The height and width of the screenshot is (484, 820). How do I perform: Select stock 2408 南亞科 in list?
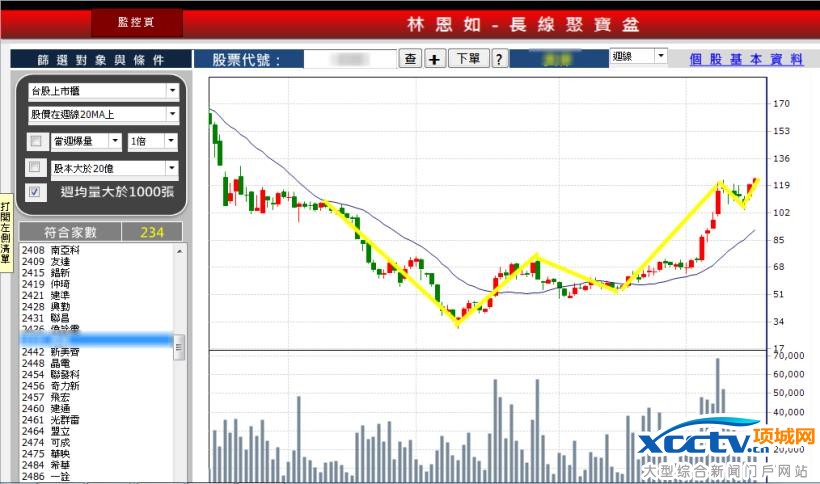coord(60,250)
